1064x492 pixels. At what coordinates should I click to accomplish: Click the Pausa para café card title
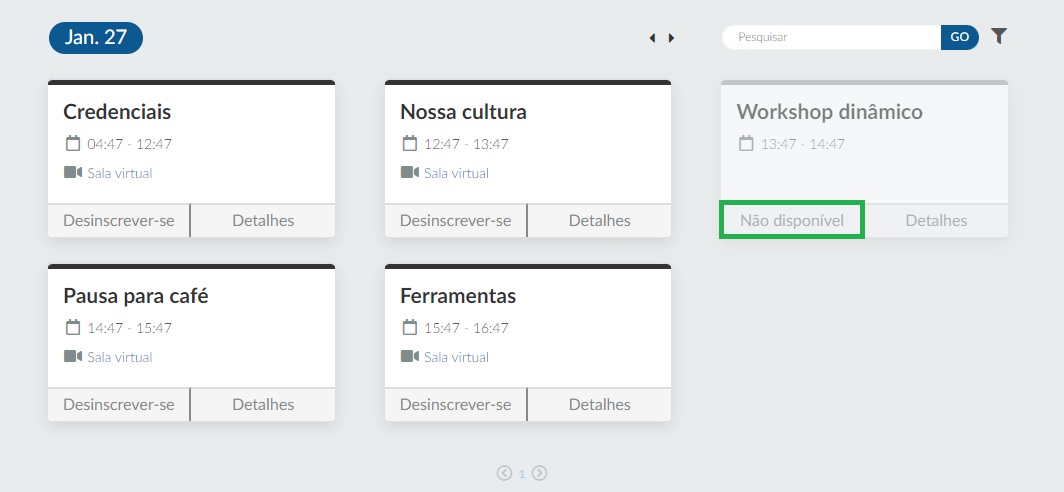click(136, 296)
